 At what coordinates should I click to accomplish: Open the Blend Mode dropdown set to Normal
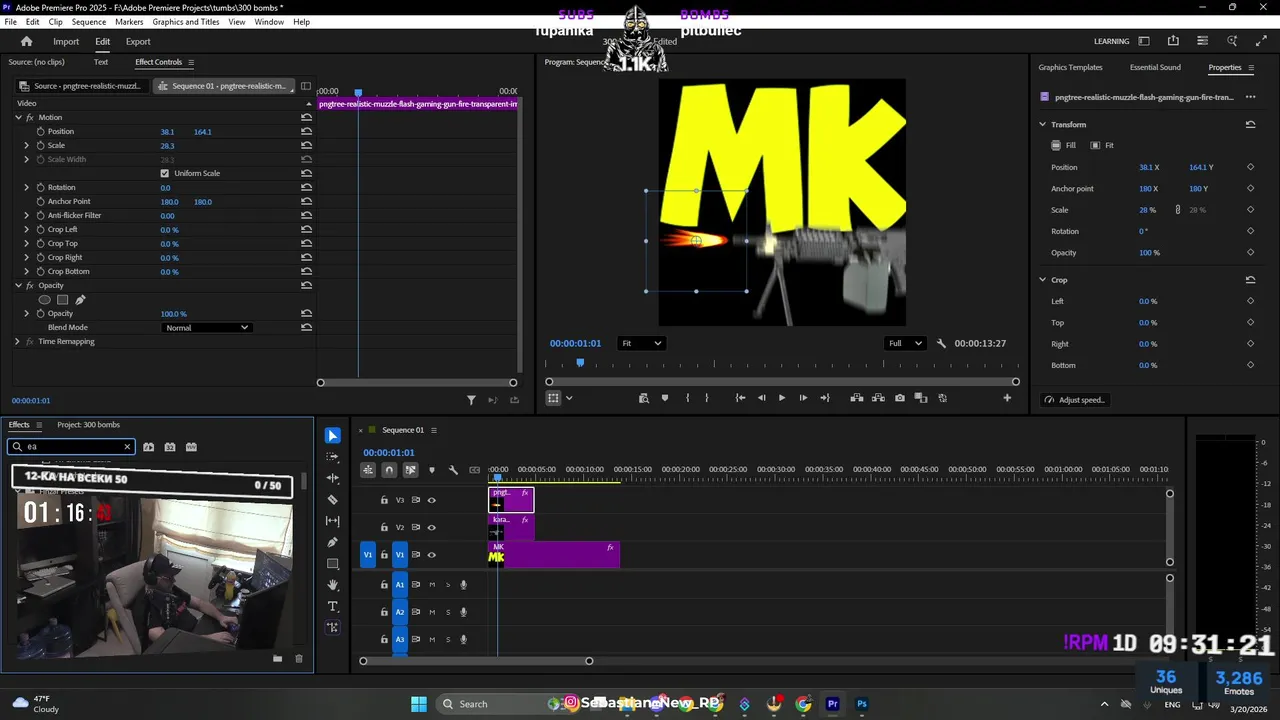click(207, 327)
